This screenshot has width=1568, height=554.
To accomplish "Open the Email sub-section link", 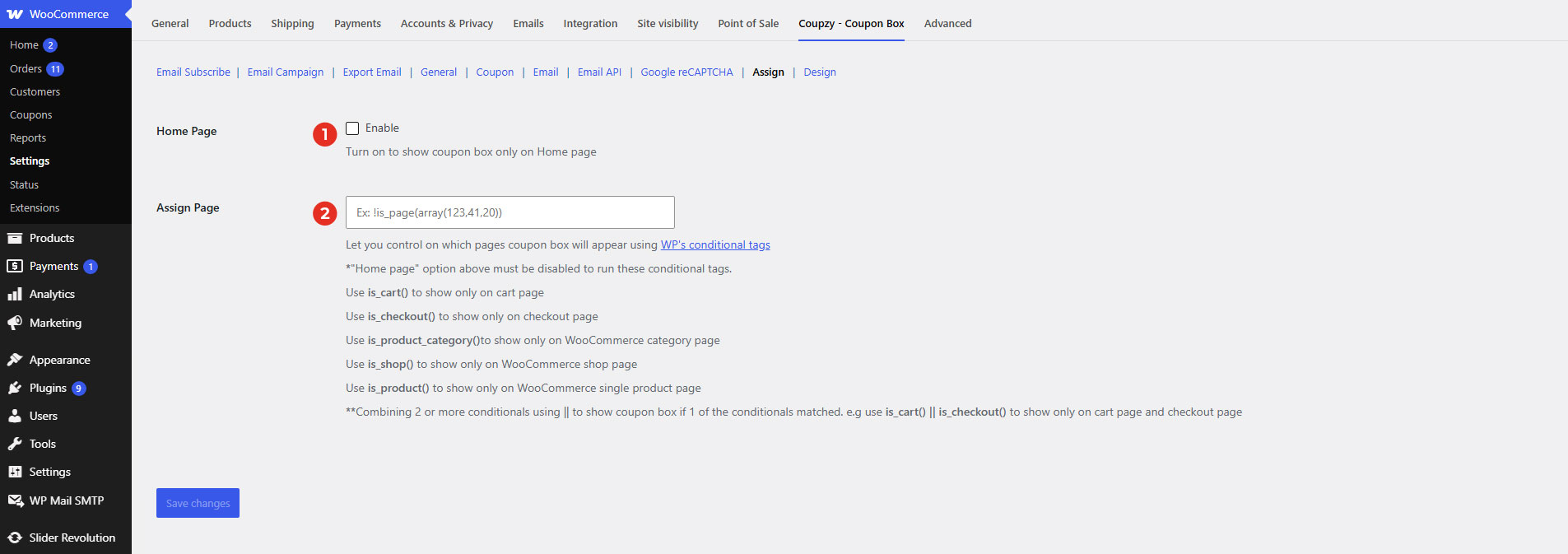I will [x=546, y=72].
